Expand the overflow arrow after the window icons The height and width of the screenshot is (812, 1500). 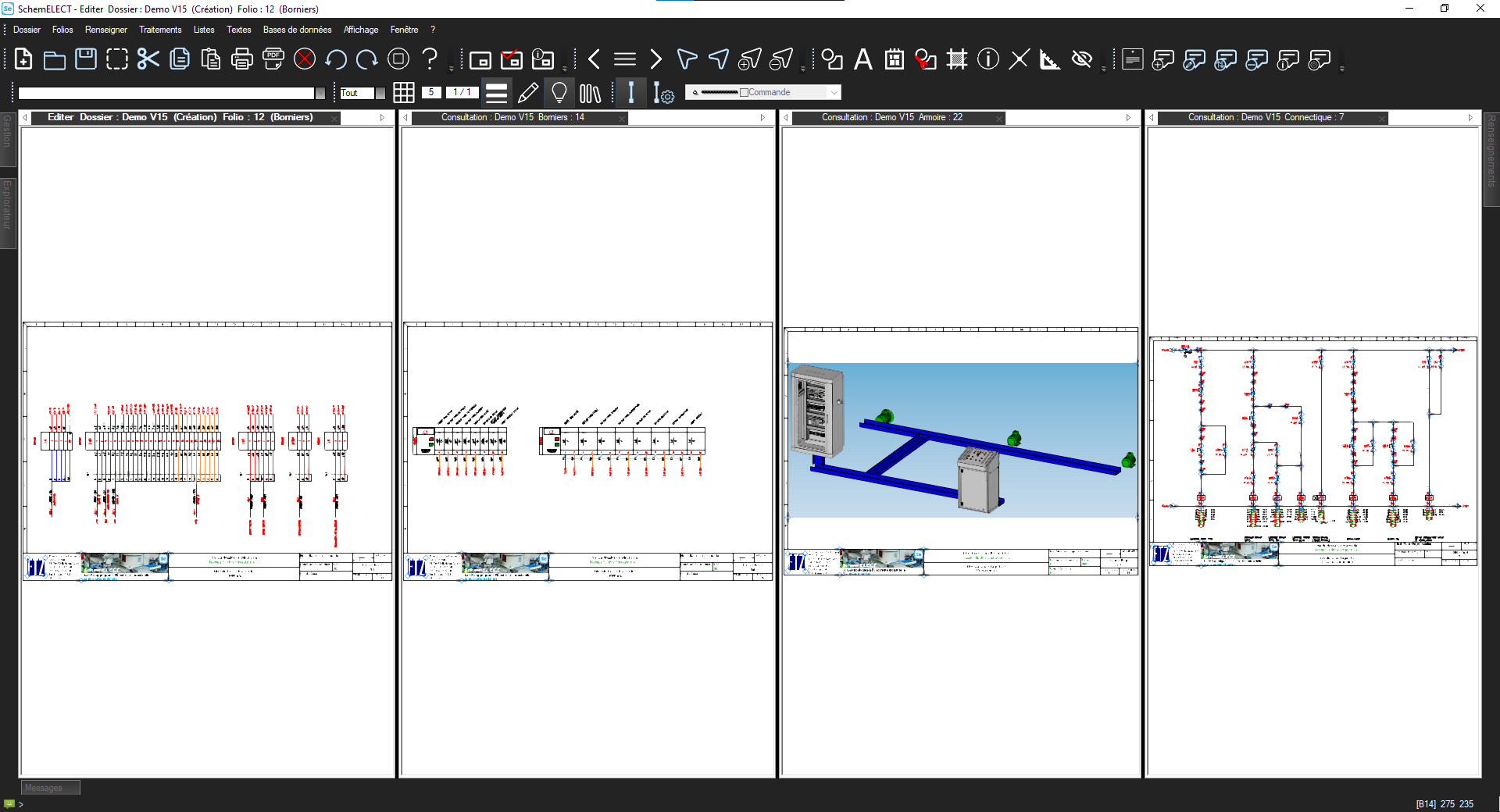[565, 69]
